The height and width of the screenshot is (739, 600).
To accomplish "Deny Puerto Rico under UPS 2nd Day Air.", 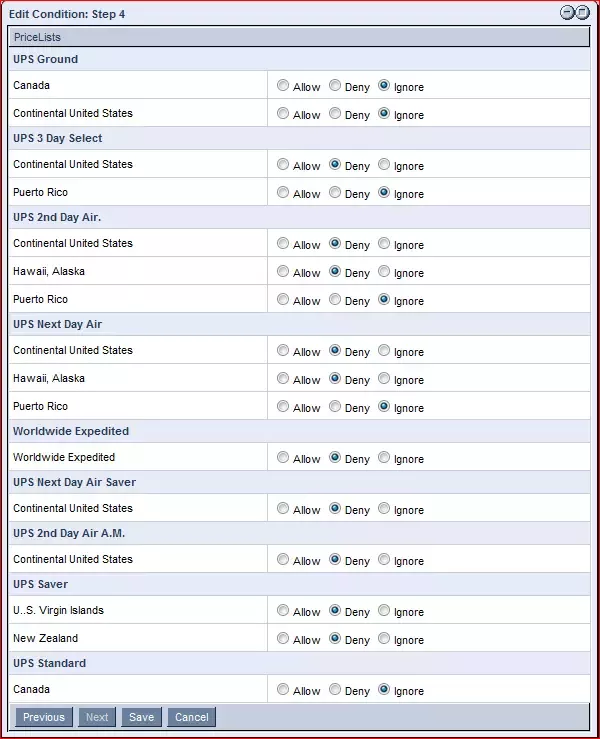I will (335, 299).
